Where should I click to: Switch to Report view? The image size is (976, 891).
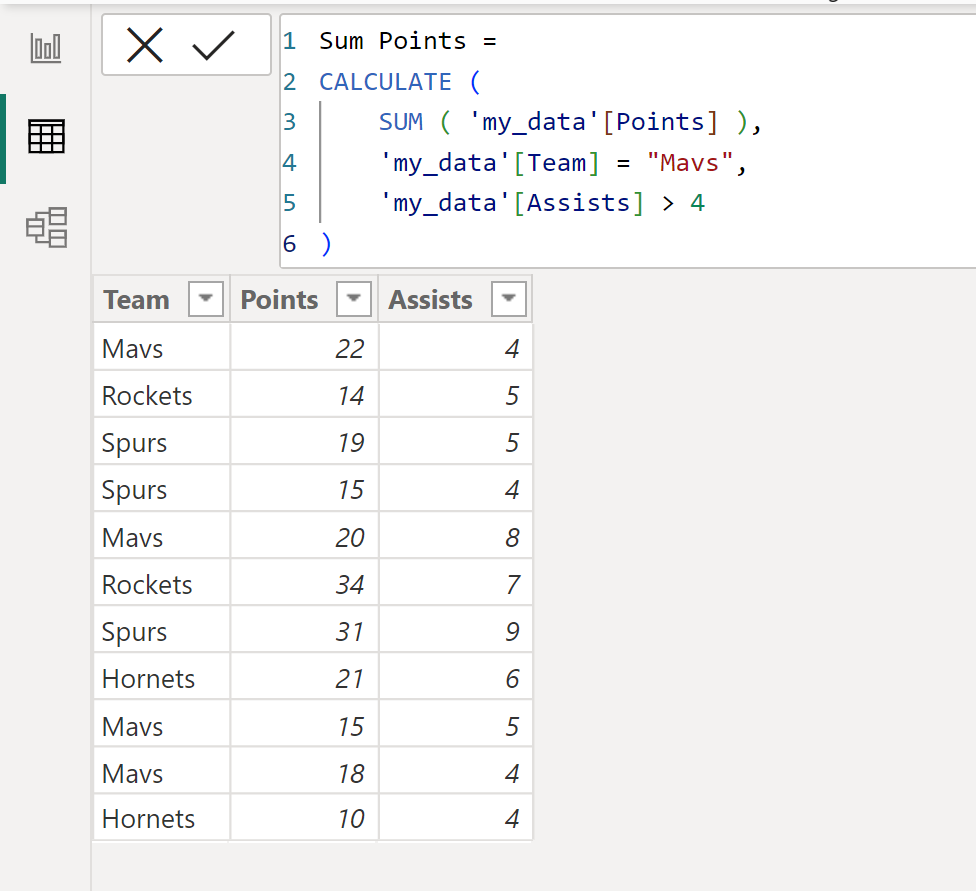(x=45, y=46)
